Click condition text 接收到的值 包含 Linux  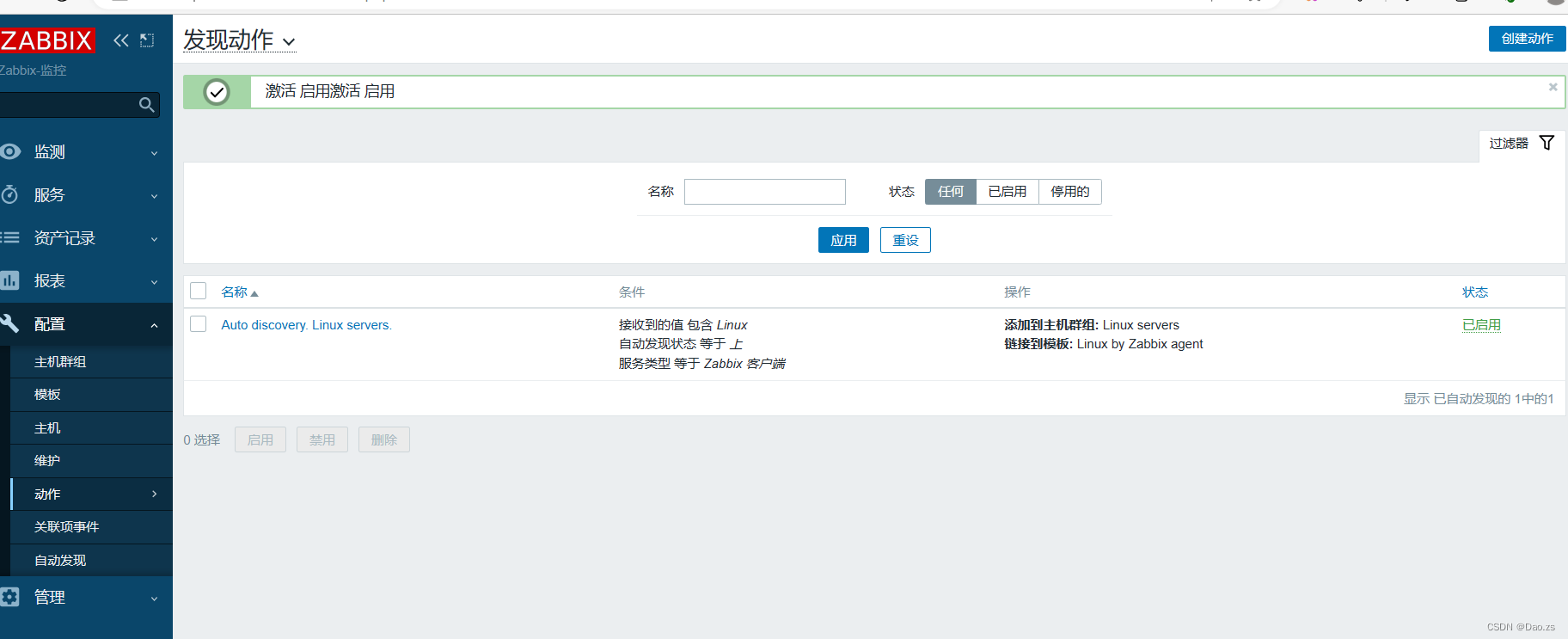[683, 325]
